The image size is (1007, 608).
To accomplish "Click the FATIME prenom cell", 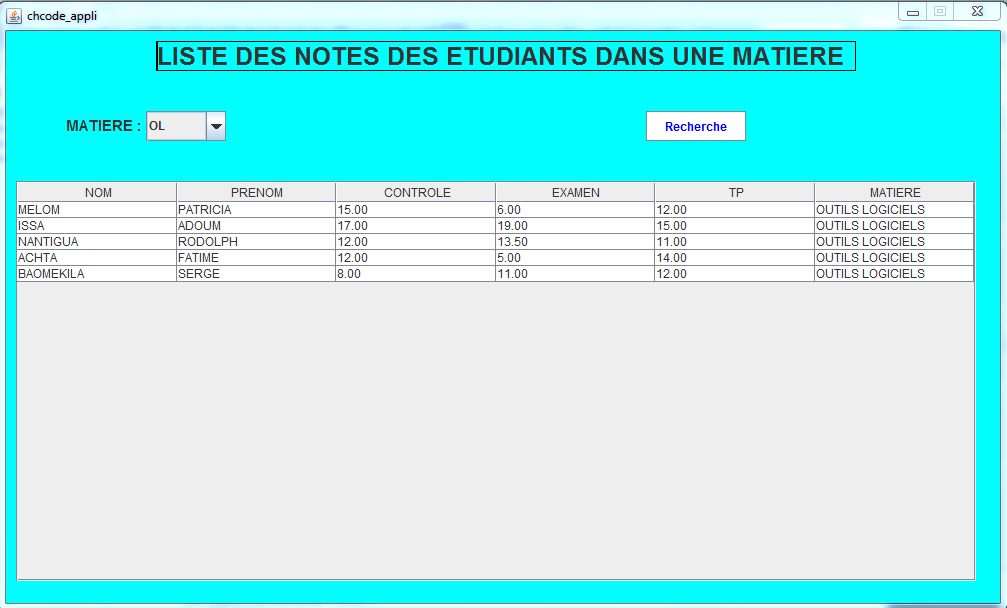I will coord(256,258).
